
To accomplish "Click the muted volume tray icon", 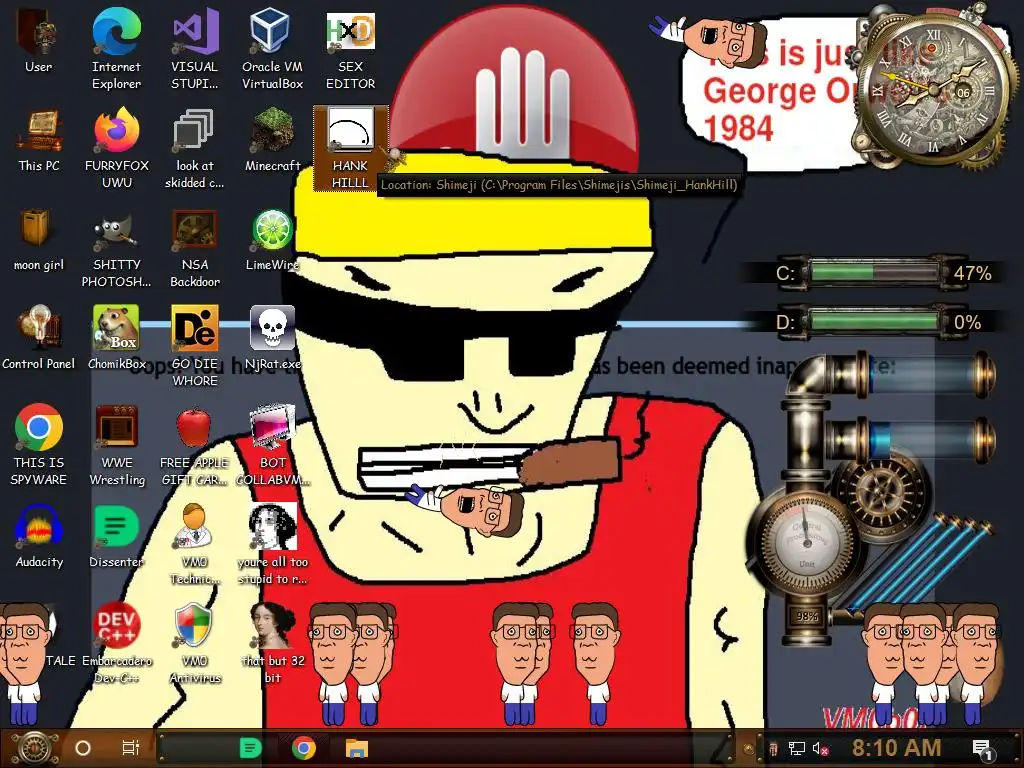I will pyautogui.click(x=820, y=748).
